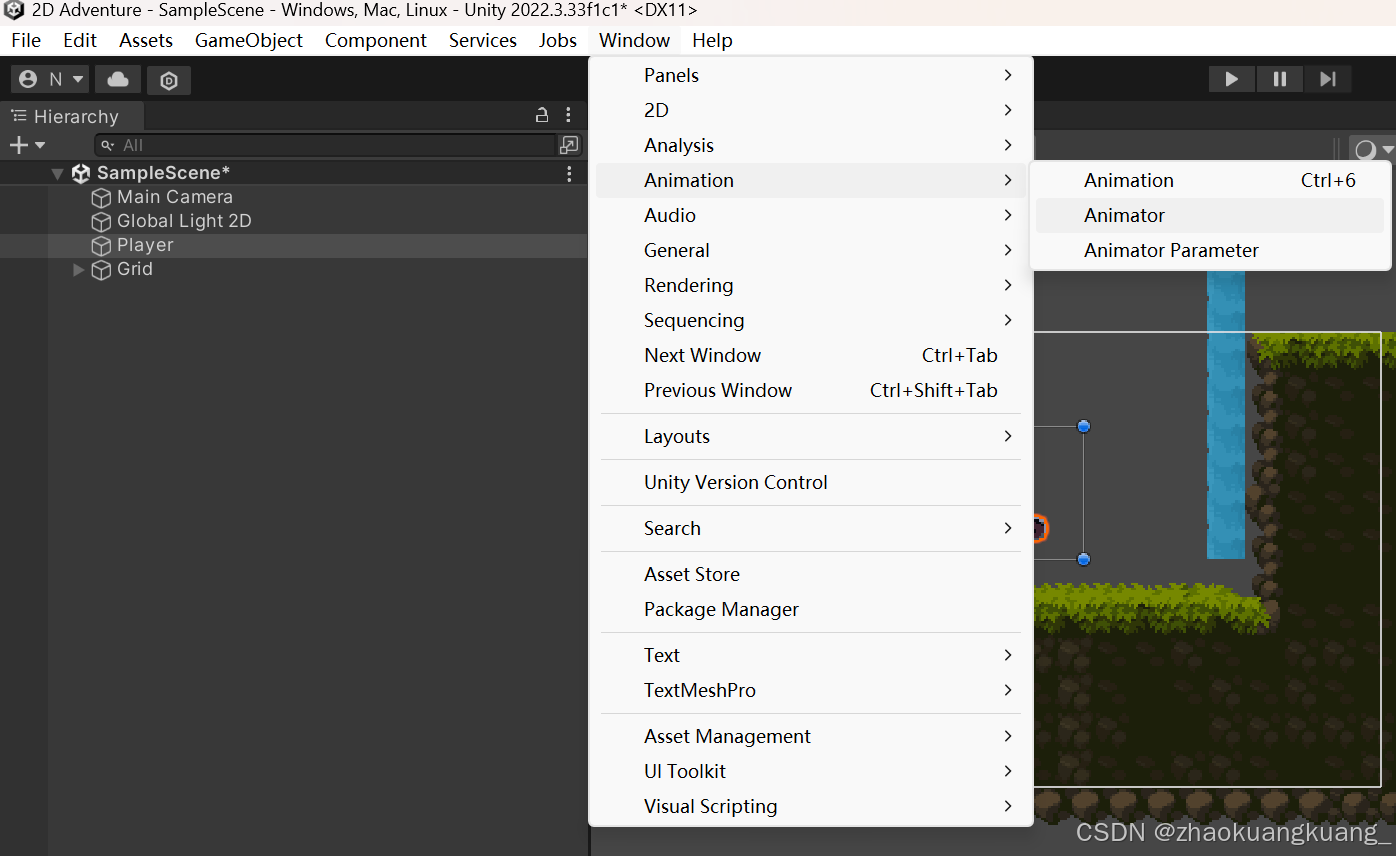Advance one frame with the step button

[1327, 79]
